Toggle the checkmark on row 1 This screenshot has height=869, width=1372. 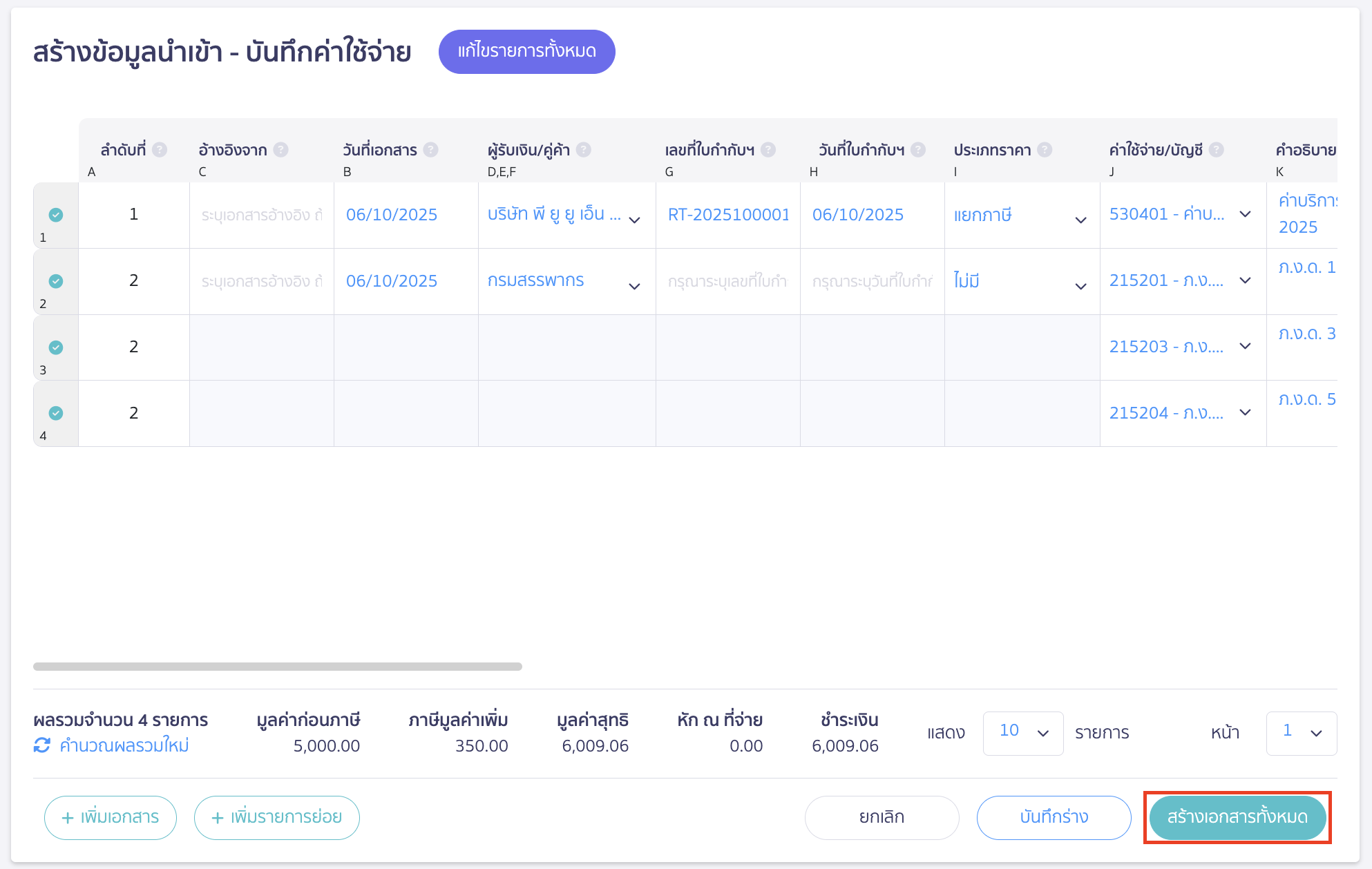pyautogui.click(x=56, y=215)
